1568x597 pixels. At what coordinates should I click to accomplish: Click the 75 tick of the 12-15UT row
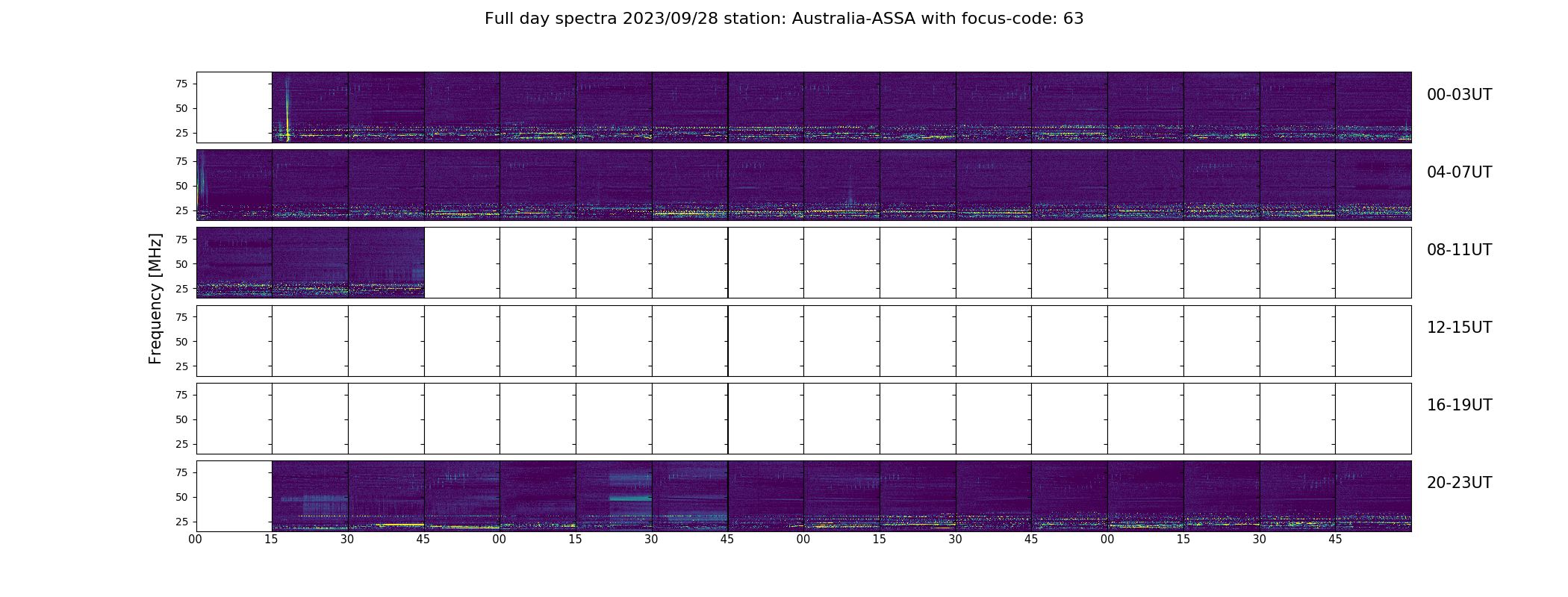coord(181,316)
